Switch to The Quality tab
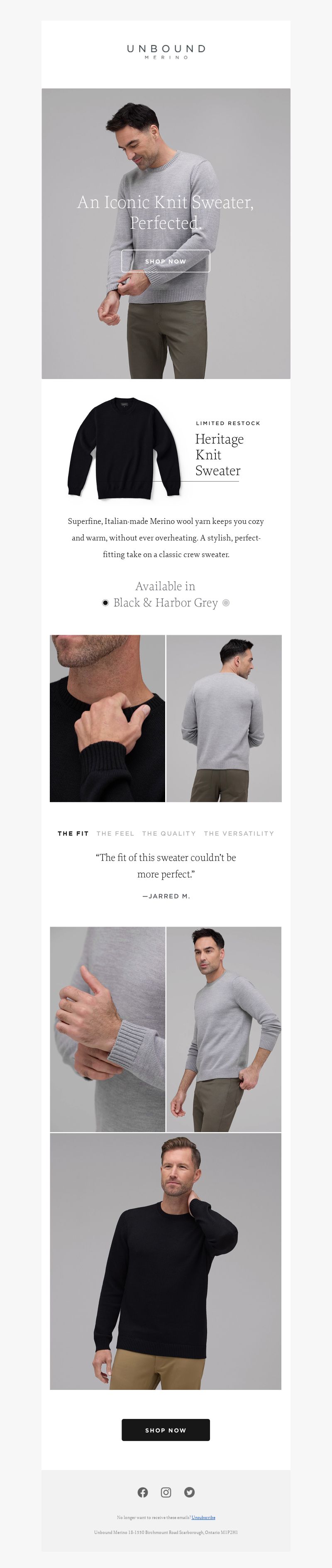This screenshot has height=1568, width=332. point(169,833)
